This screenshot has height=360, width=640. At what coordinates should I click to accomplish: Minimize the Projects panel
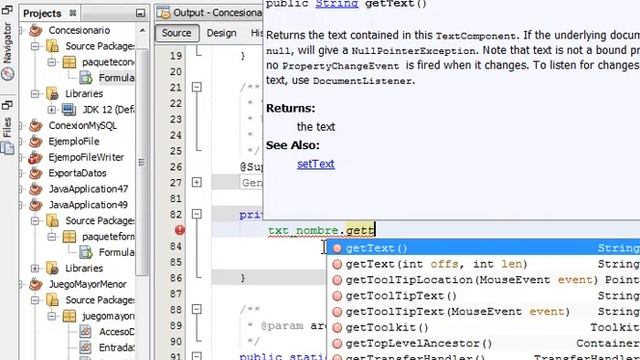140,13
